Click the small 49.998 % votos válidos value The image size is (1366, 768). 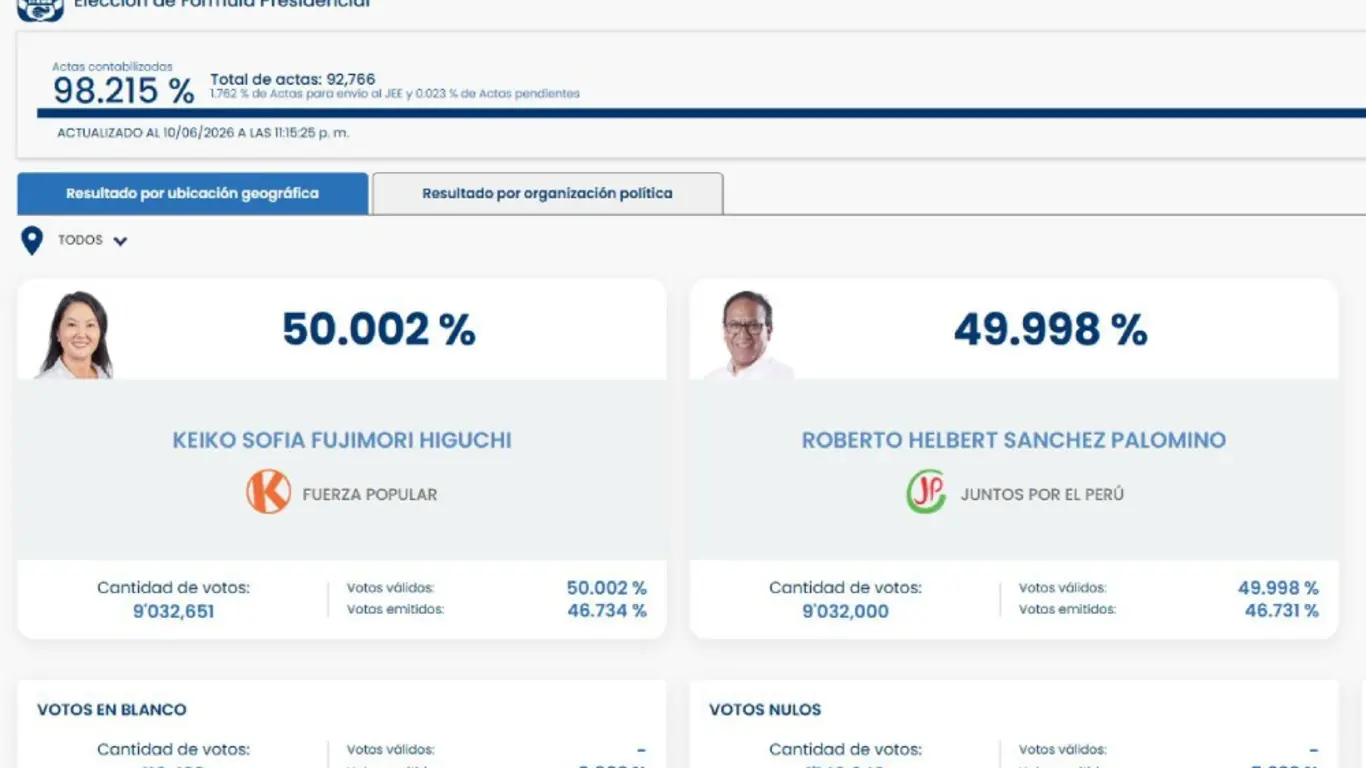[x=1279, y=588]
